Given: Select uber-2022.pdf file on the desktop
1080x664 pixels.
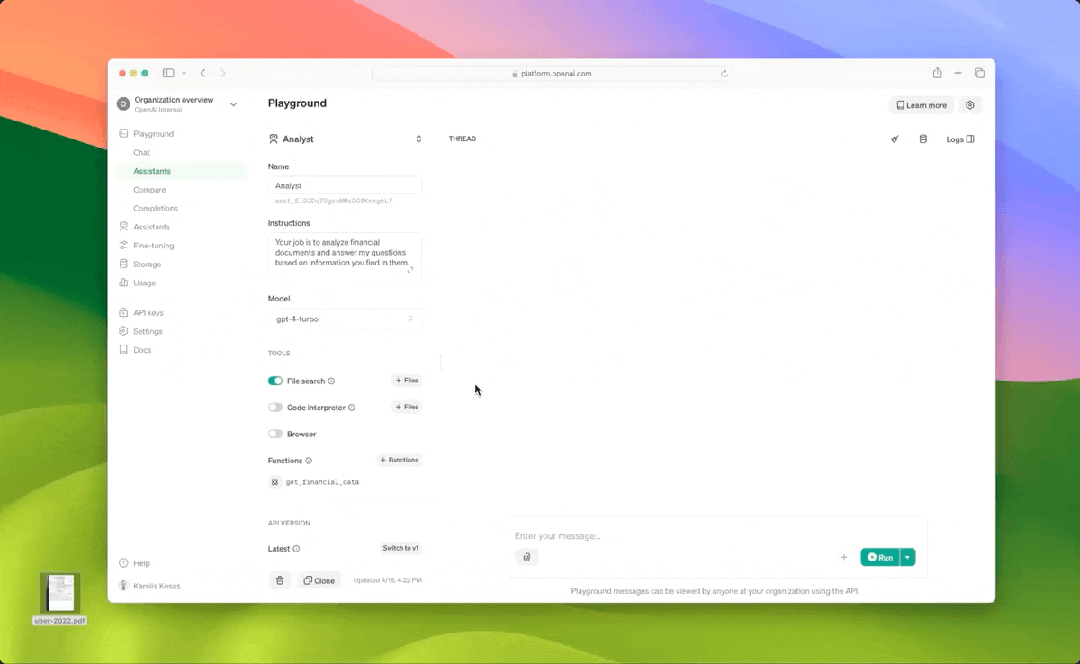Looking at the screenshot, I should [x=60, y=599].
